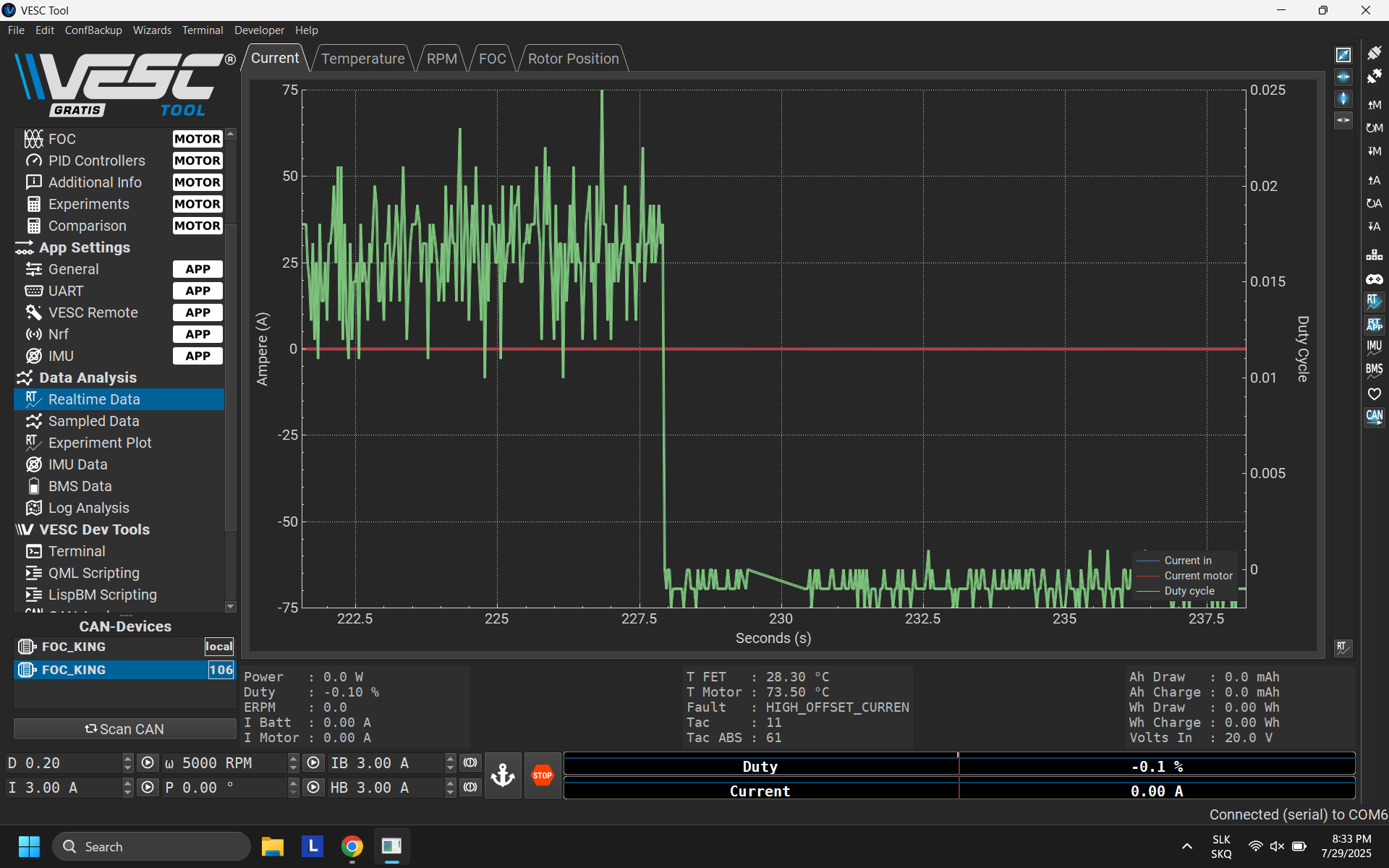Switch to the FOC plot tab

click(492, 59)
